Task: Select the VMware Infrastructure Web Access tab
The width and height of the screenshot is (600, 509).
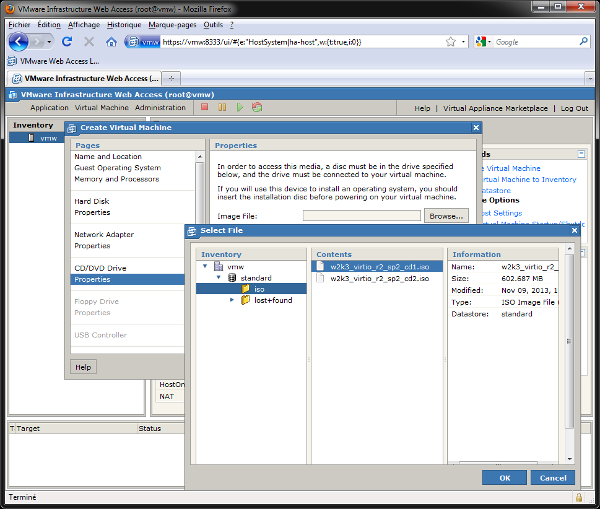Action: 84,78
